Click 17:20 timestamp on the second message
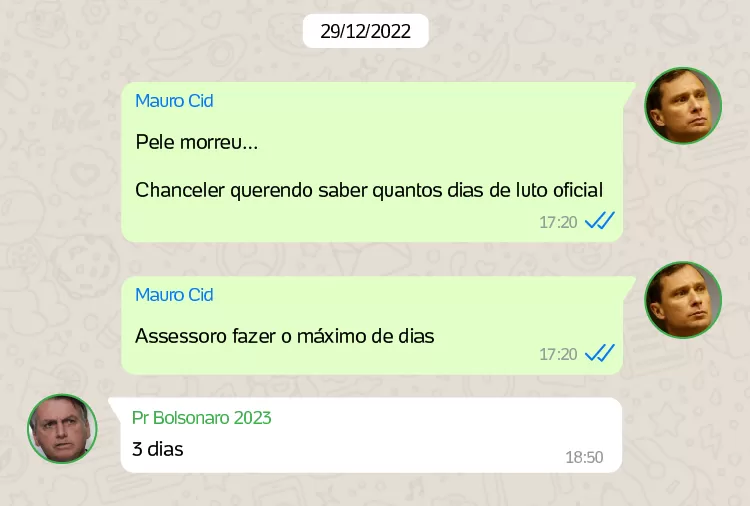 [558, 354]
